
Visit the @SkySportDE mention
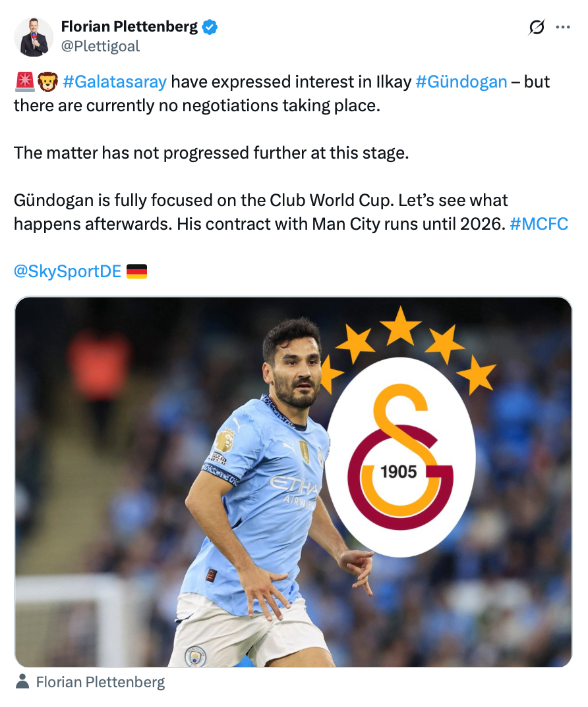pyautogui.click(x=68, y=271)
